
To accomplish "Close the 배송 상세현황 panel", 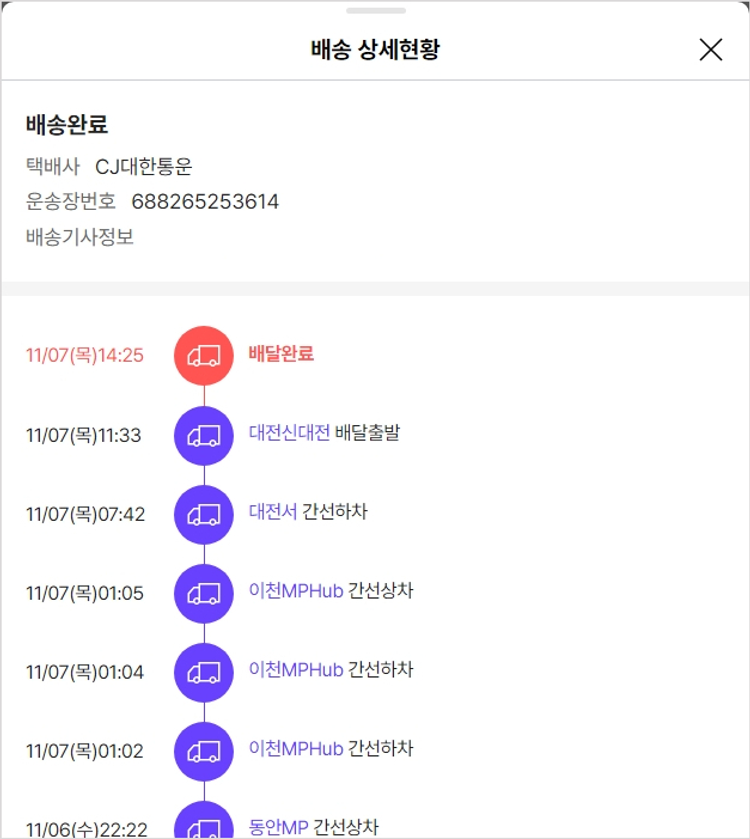I will tap(710, 50).
